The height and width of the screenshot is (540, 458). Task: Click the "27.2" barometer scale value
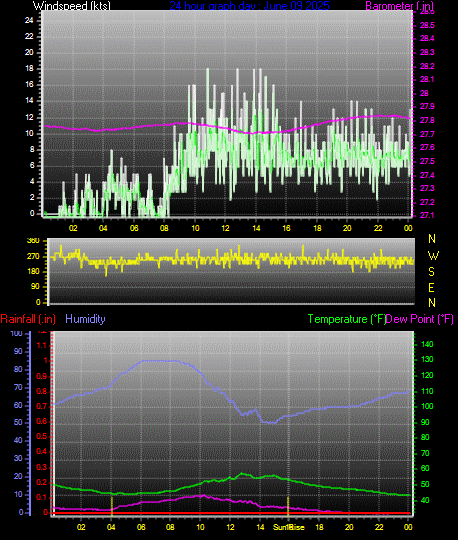(x=427, y=202)
